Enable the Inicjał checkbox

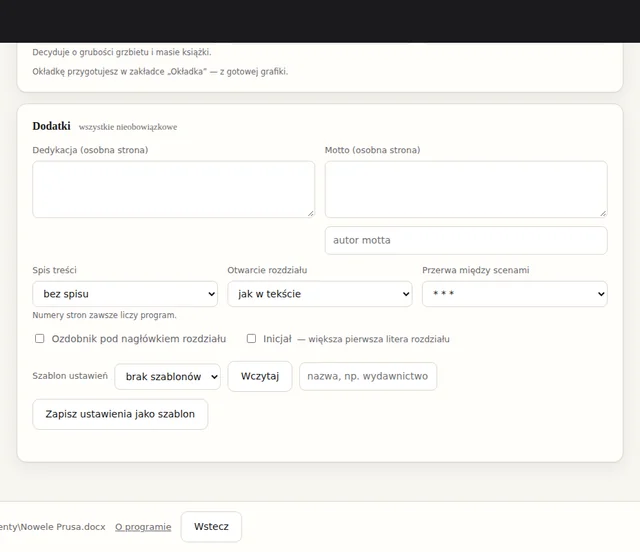click(251, 338)
